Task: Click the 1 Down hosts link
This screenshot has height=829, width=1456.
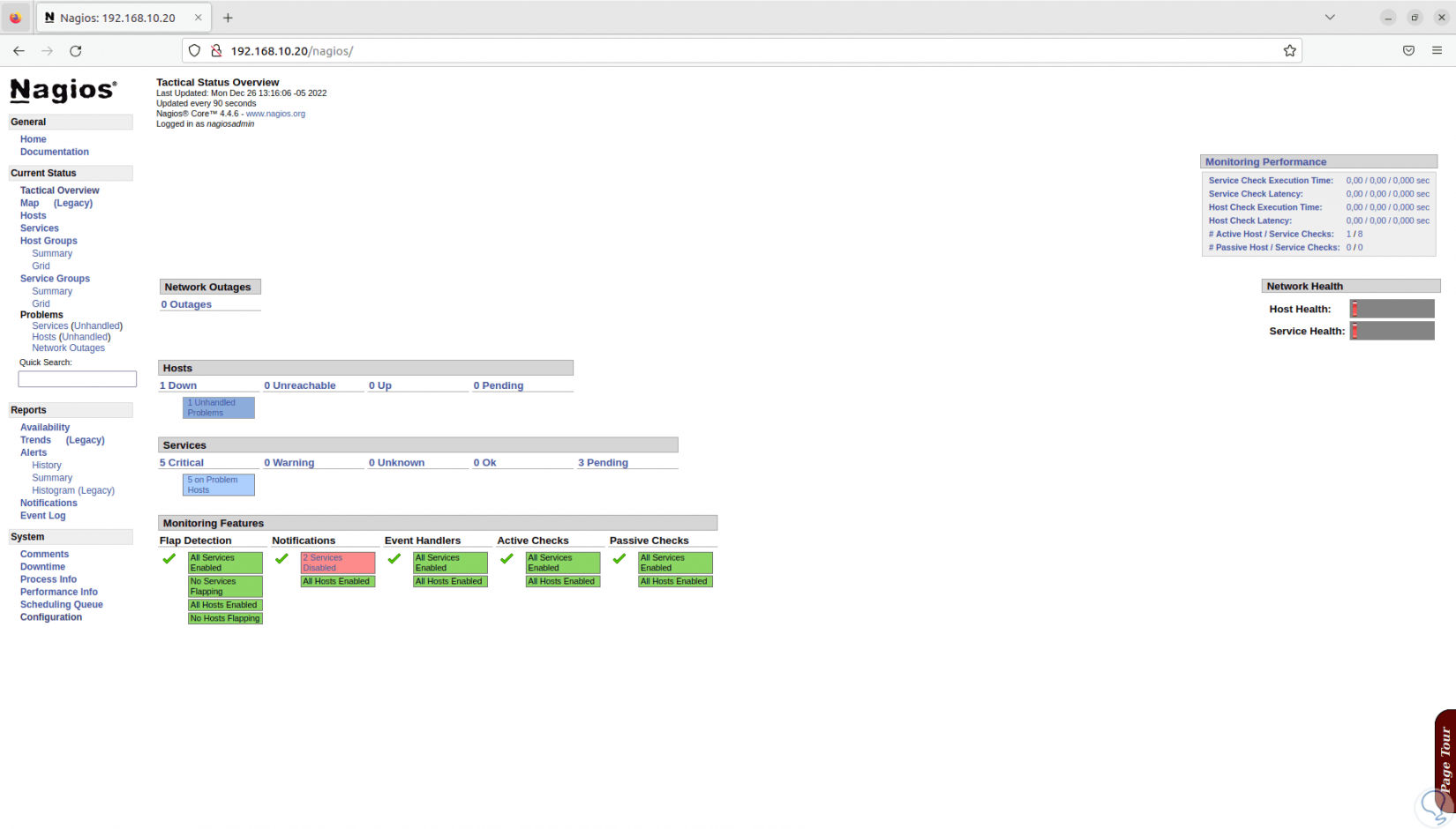Action: (178, 385)
